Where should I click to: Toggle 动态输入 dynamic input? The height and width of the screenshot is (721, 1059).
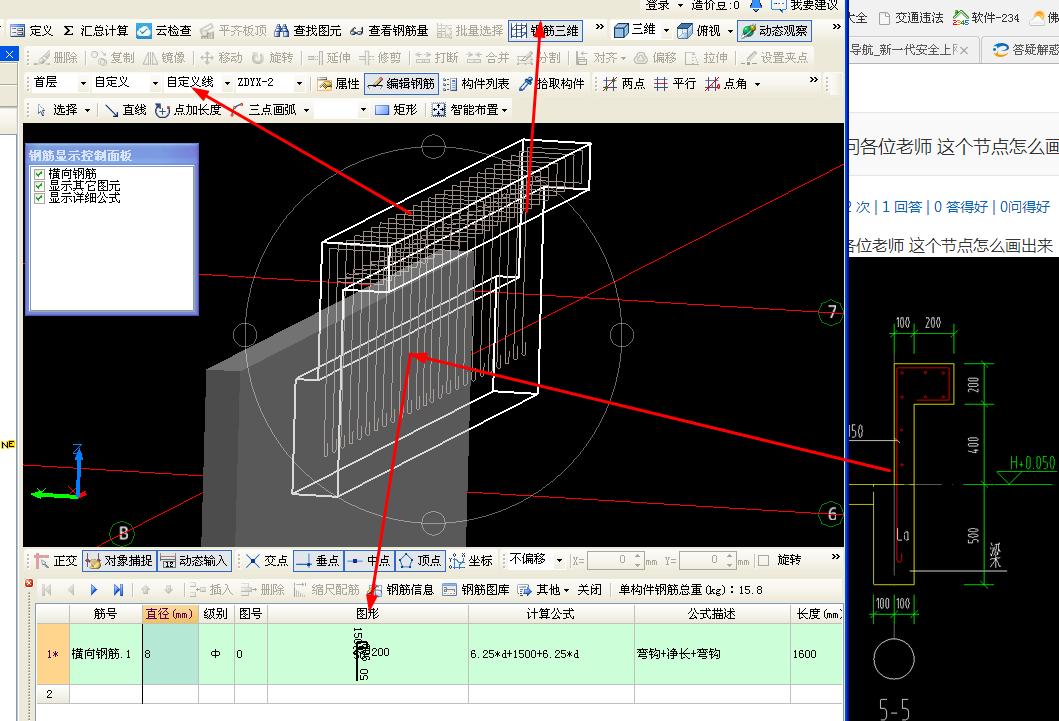point(195,561)
